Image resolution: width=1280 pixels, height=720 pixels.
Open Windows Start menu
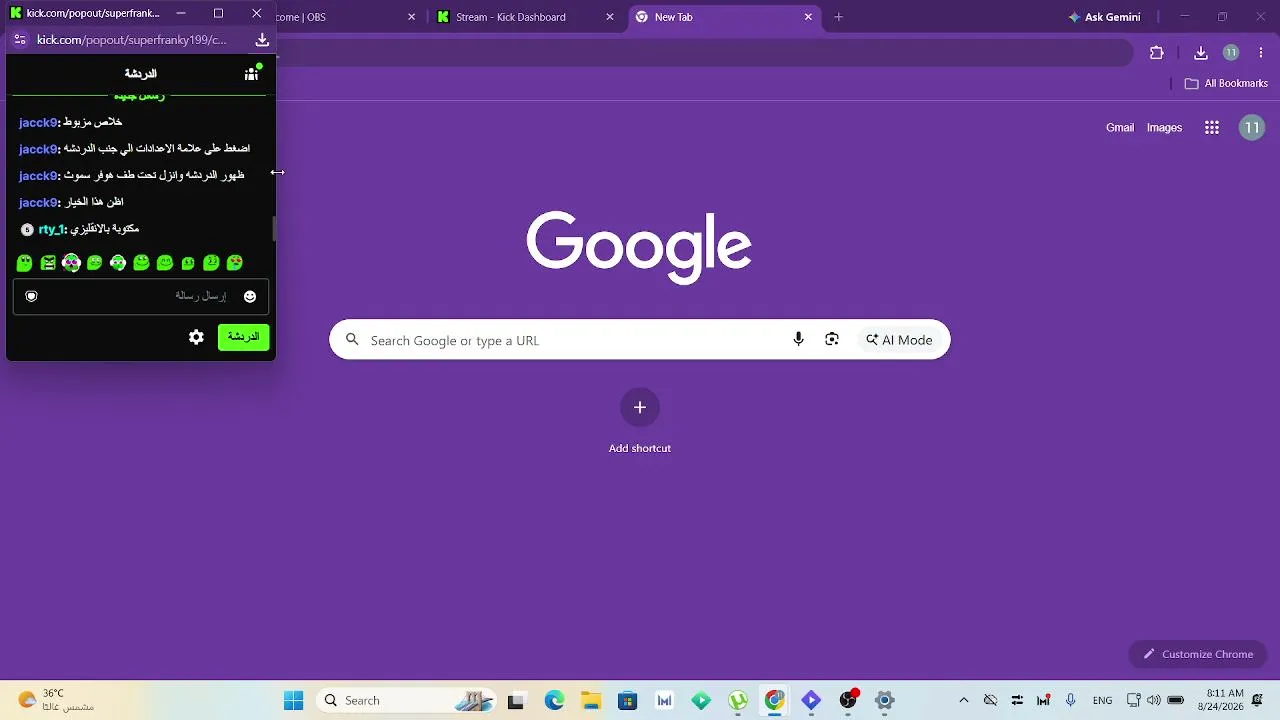tap(293, 700)
